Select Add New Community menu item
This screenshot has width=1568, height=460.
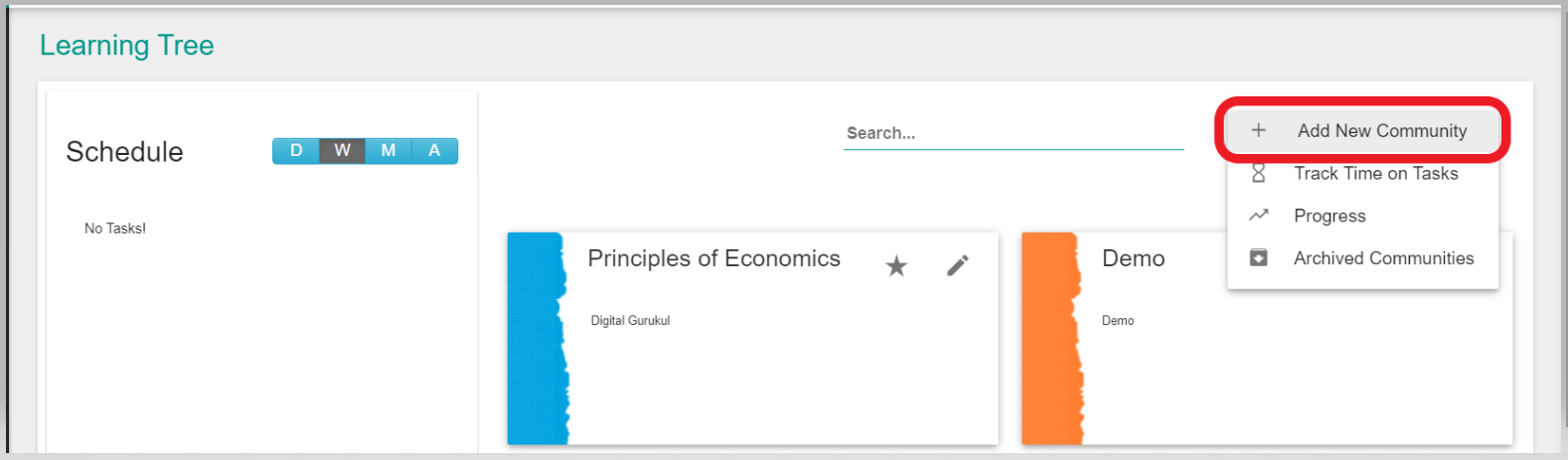pyautogui.click(x=1381, y=131)
